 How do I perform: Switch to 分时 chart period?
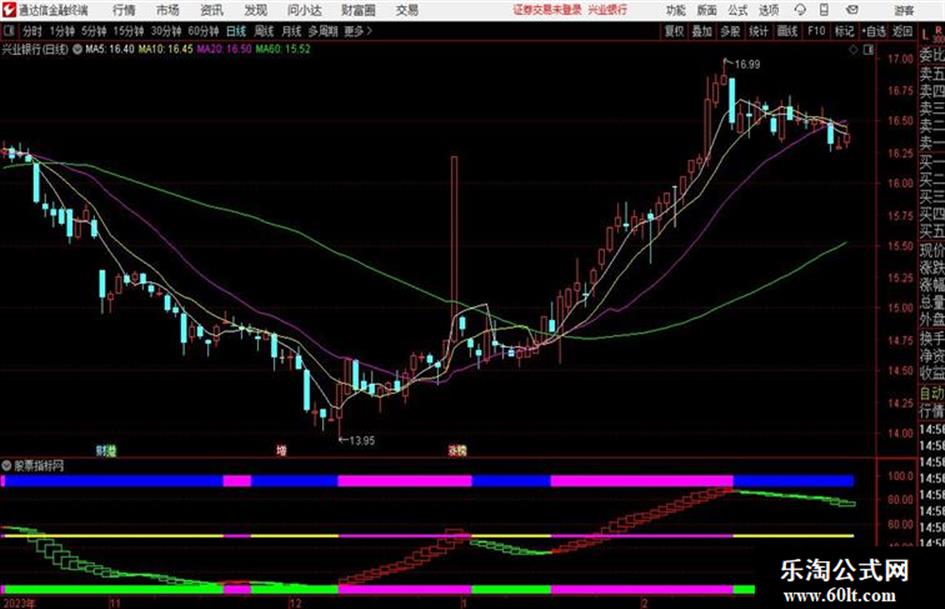pos(33,31)
